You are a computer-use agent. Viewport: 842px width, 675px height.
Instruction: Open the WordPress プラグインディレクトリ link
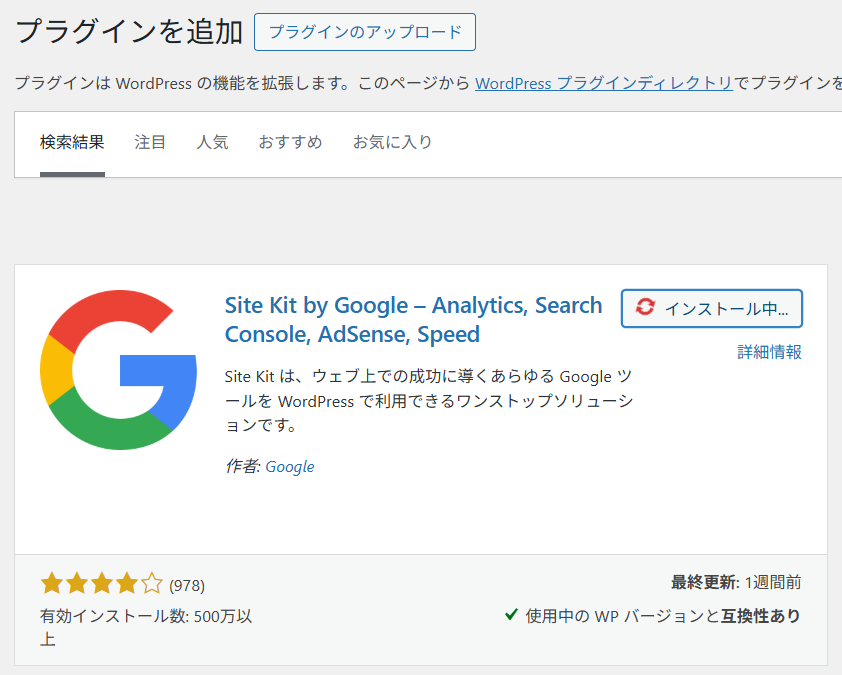604,83
